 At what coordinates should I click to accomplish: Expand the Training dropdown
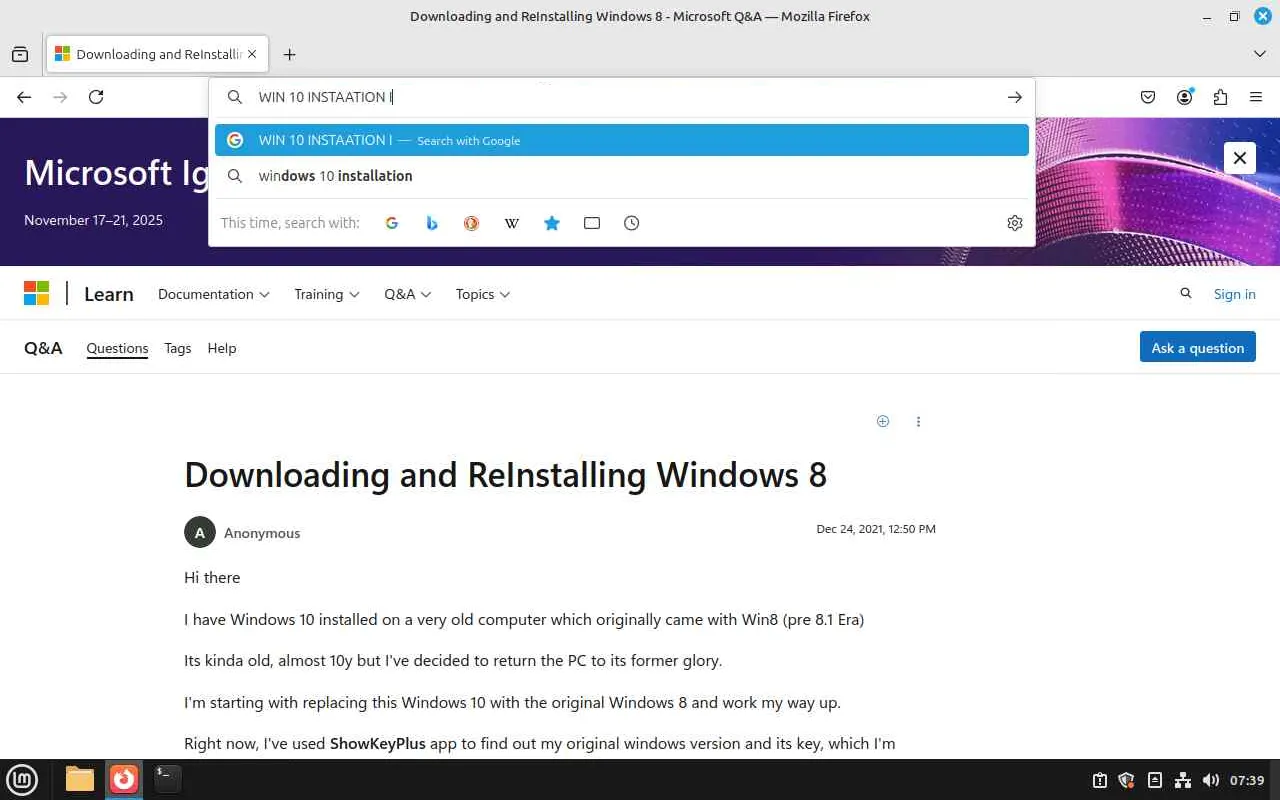(327, 294)
